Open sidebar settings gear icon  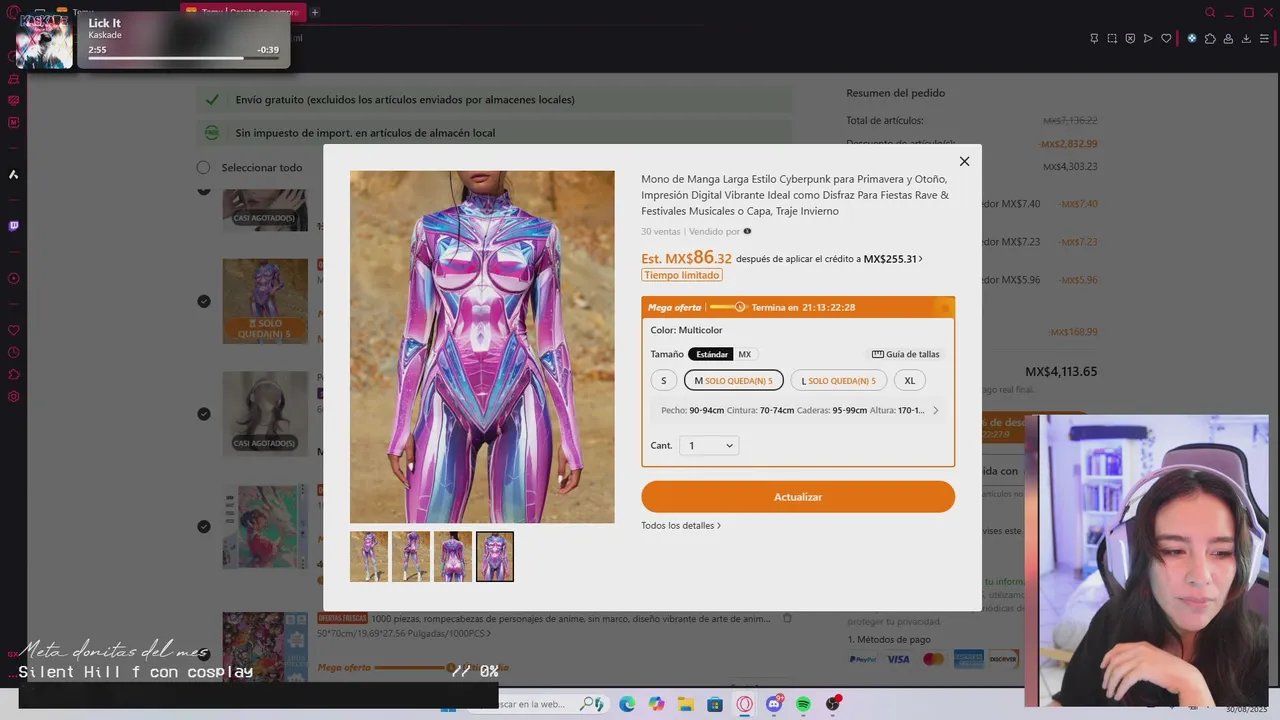[13, 396]
